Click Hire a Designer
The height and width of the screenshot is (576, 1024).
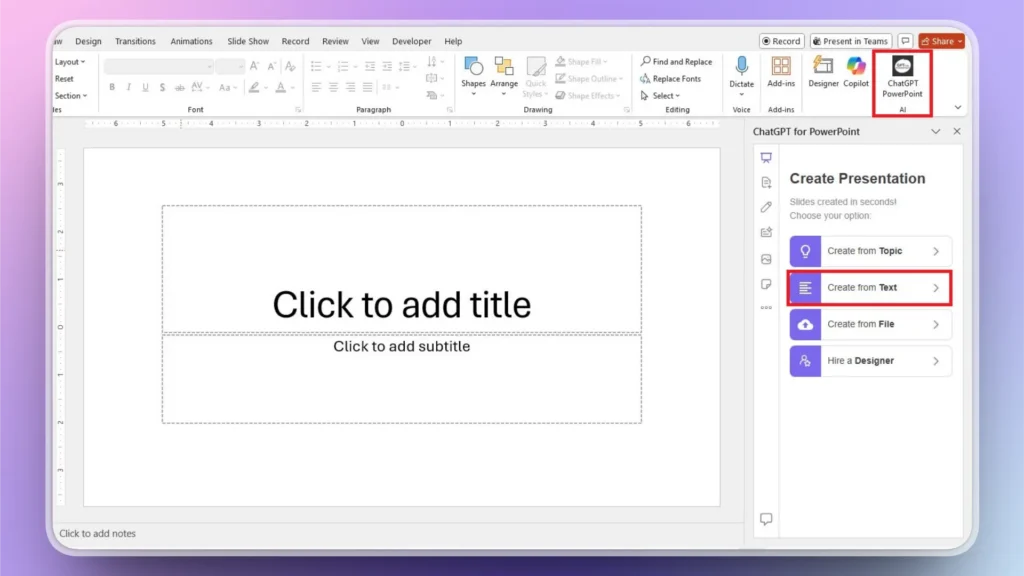pos(869,361)
